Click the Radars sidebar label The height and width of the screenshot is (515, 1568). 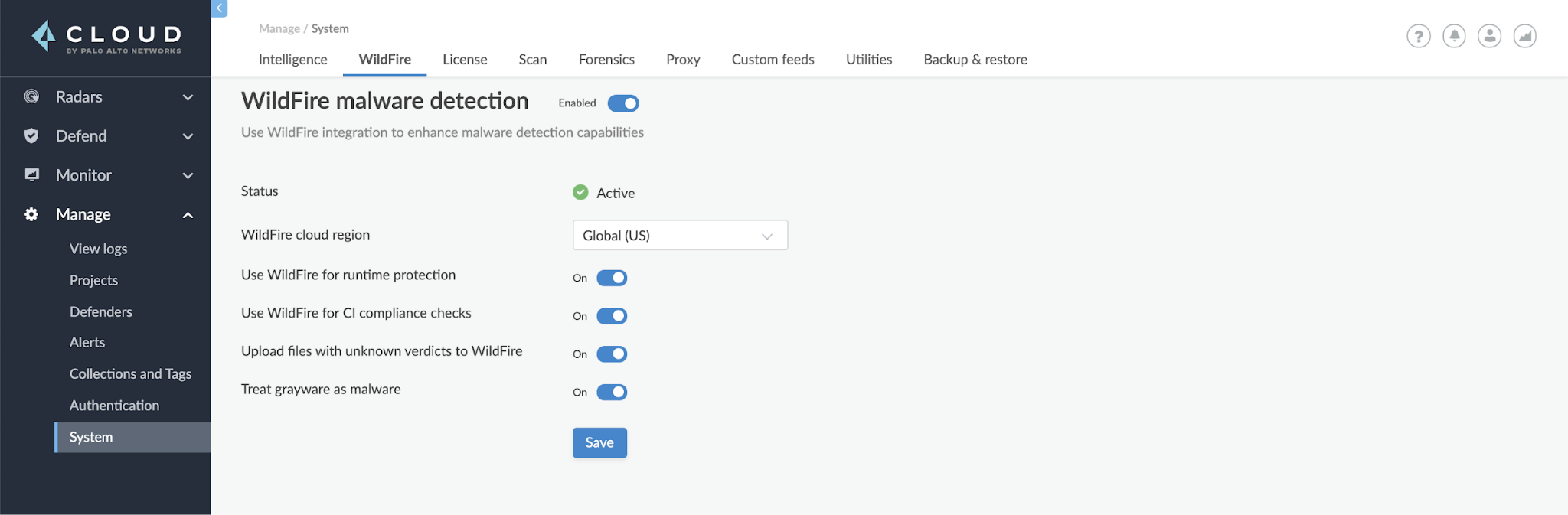79,96
